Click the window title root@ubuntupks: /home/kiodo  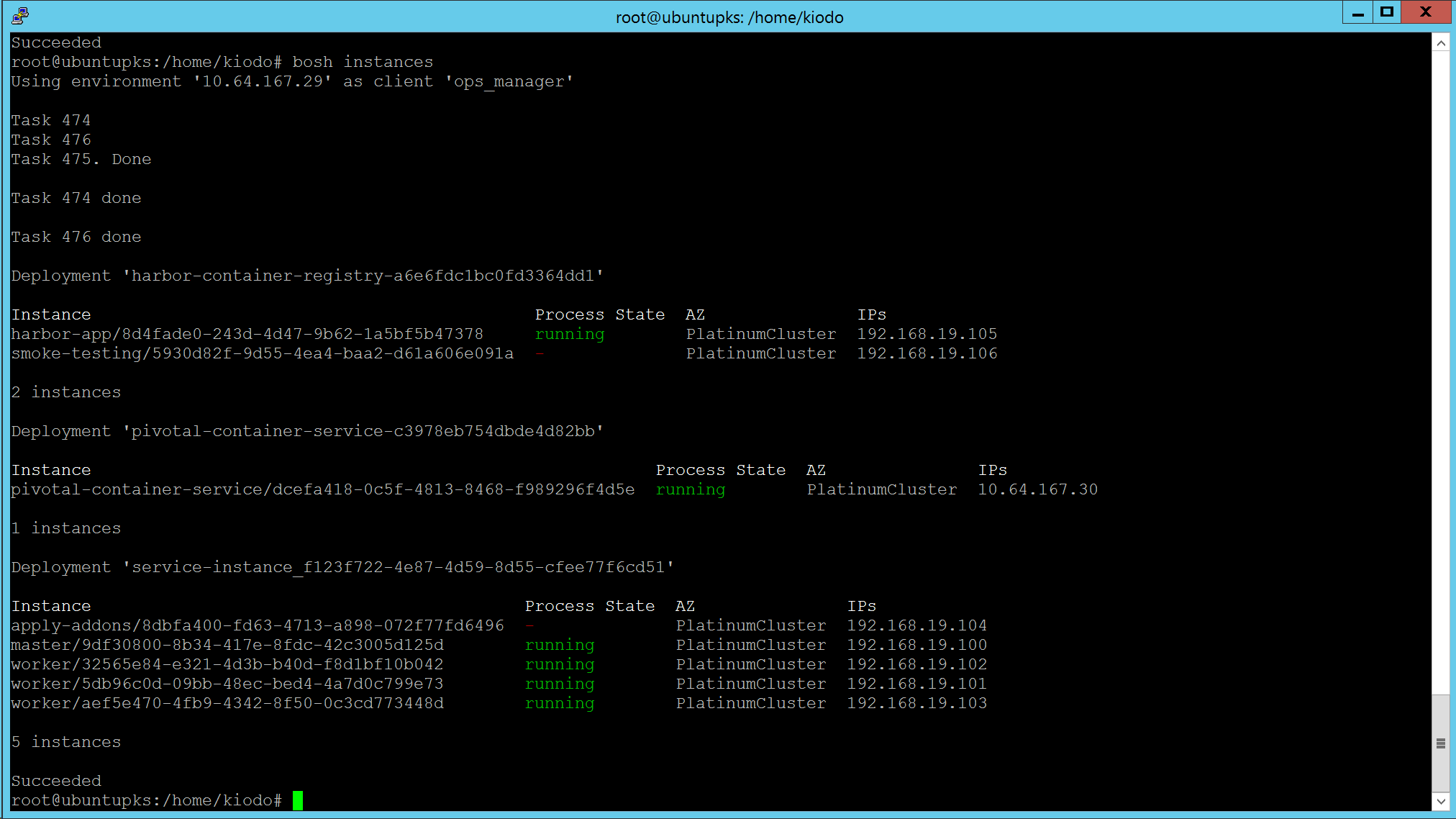click(x=729, y=17)
